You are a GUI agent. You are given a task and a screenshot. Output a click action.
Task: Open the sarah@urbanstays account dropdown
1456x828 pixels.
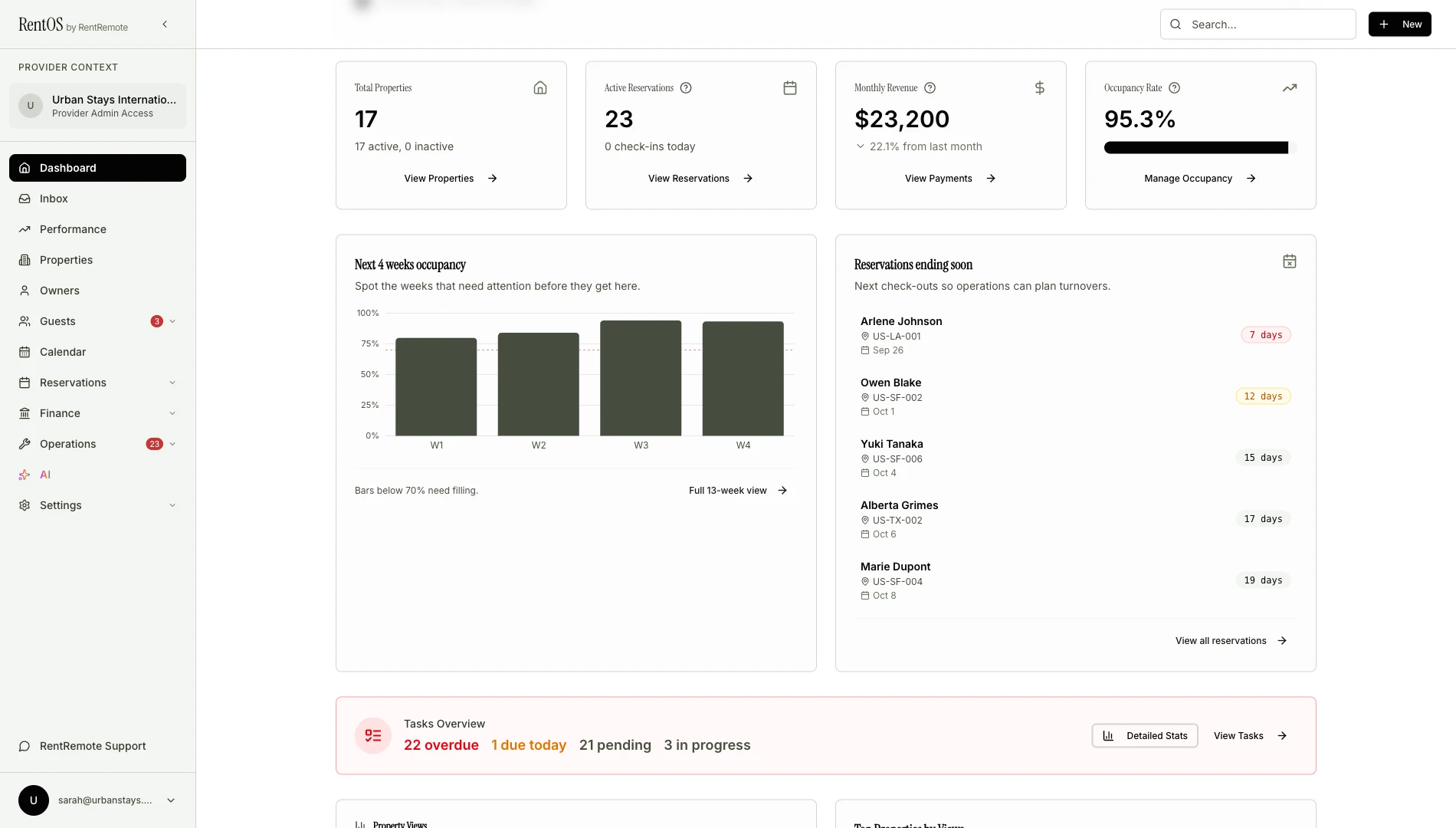[x=97, y=800]
